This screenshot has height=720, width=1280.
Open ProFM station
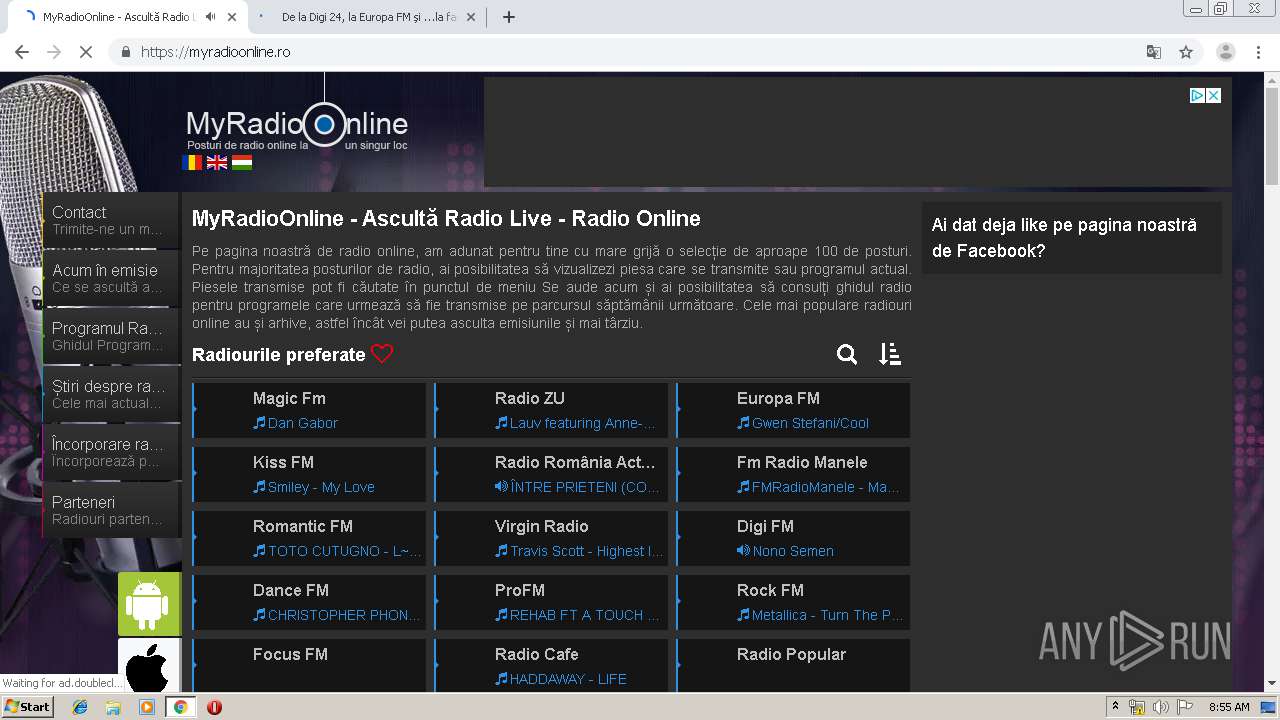click(x=551, y=602)
